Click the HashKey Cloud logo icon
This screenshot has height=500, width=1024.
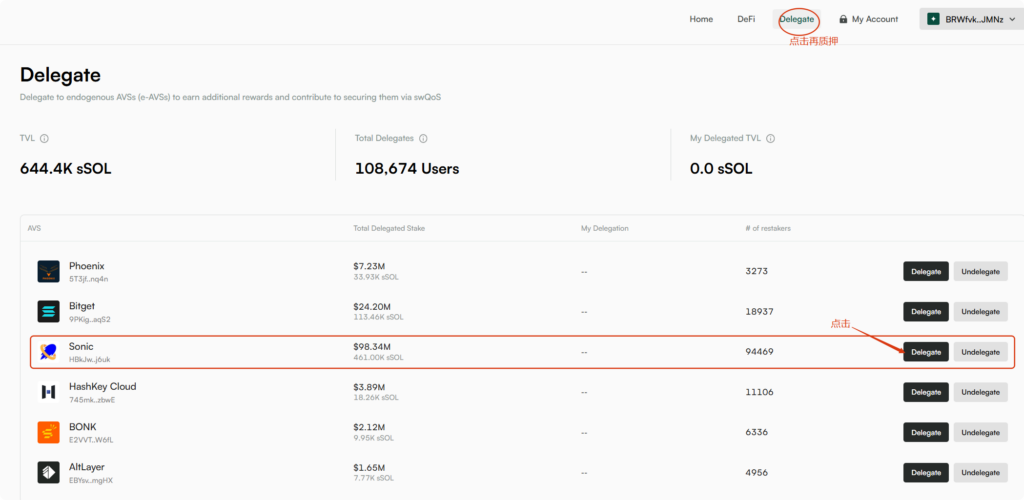[48, 392]
